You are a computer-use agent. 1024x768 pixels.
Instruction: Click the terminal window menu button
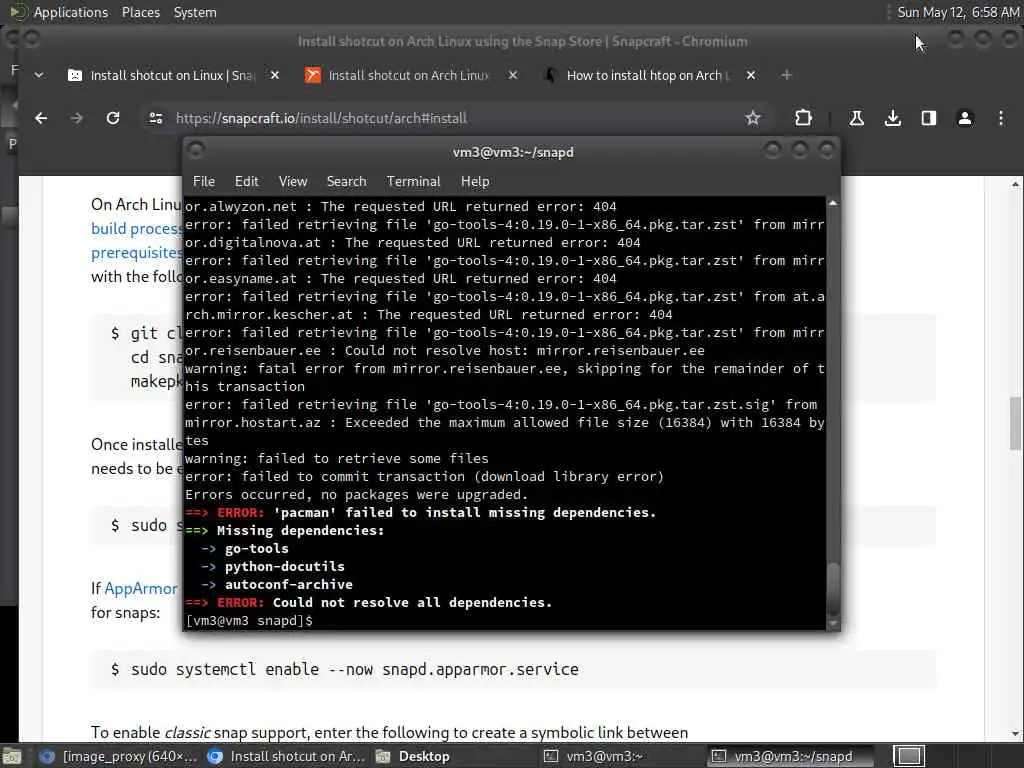(x=195, y=151)
